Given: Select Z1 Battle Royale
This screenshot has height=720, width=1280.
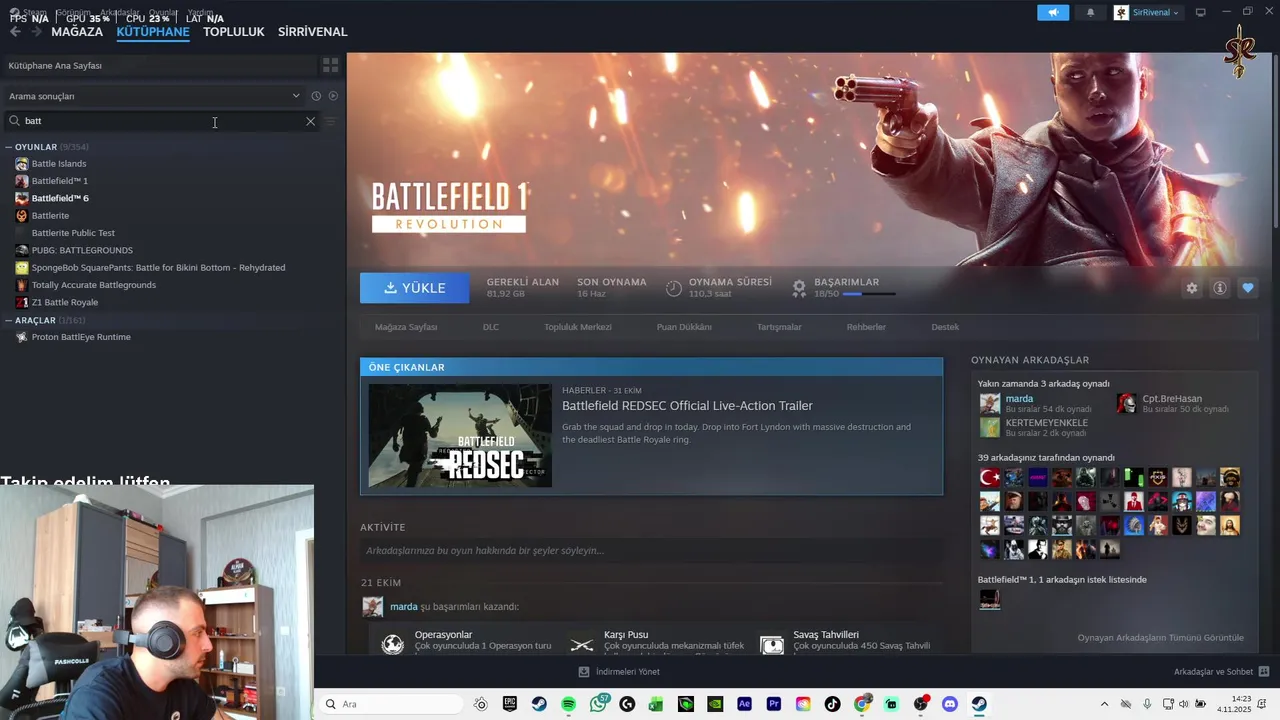Looking at the screenshot, I should [65, 302].
